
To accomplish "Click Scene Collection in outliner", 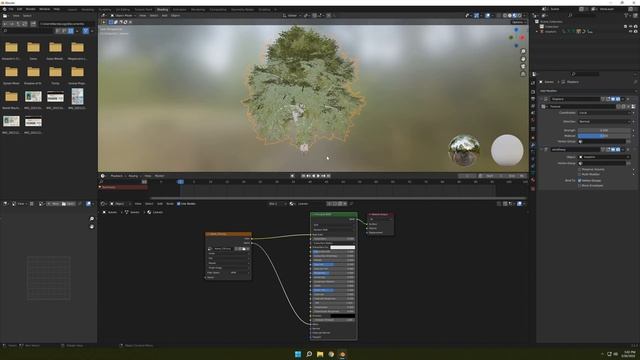I will pos(551,22).
